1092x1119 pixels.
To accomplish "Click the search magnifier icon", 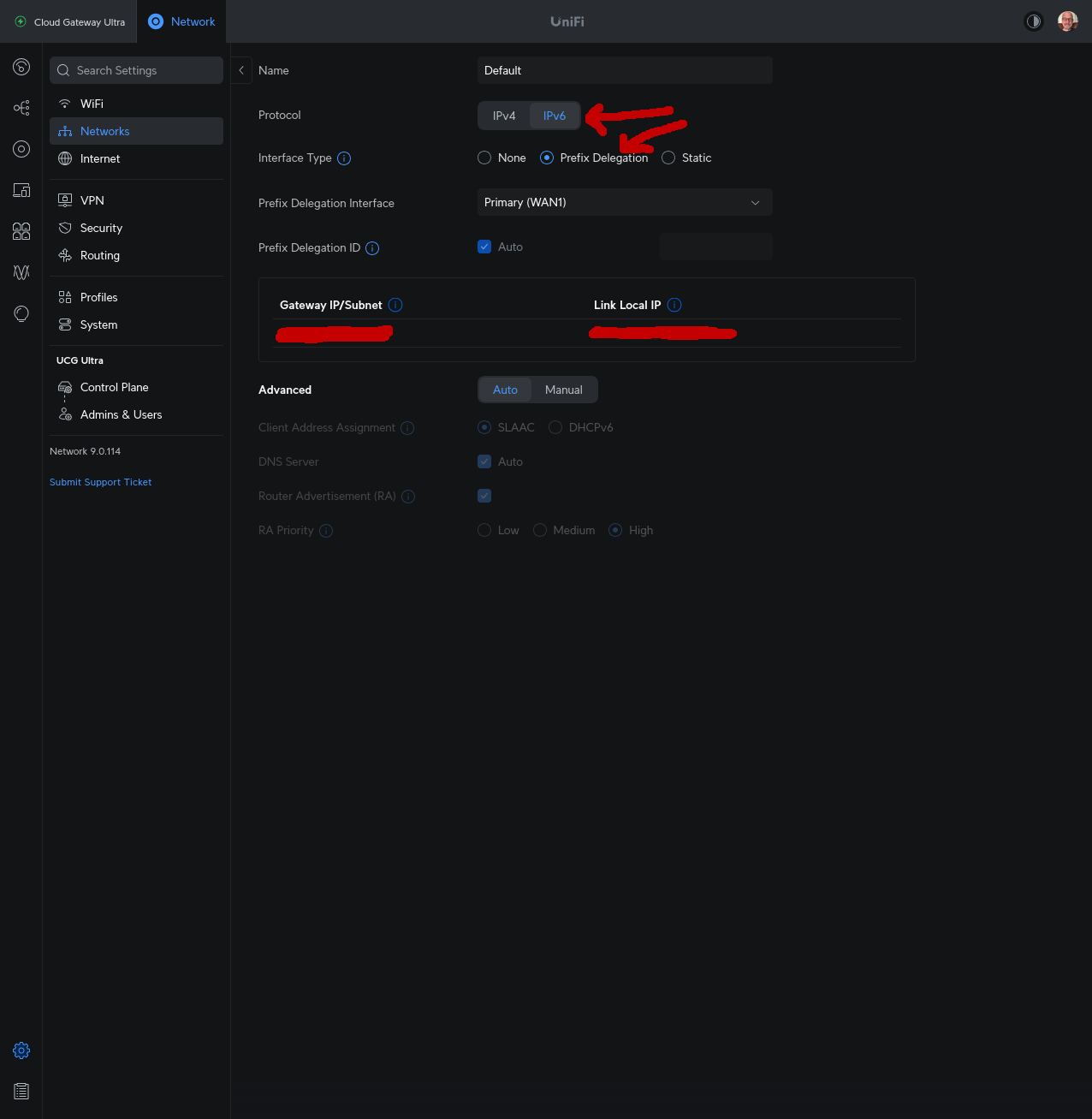I will [63, 70].
